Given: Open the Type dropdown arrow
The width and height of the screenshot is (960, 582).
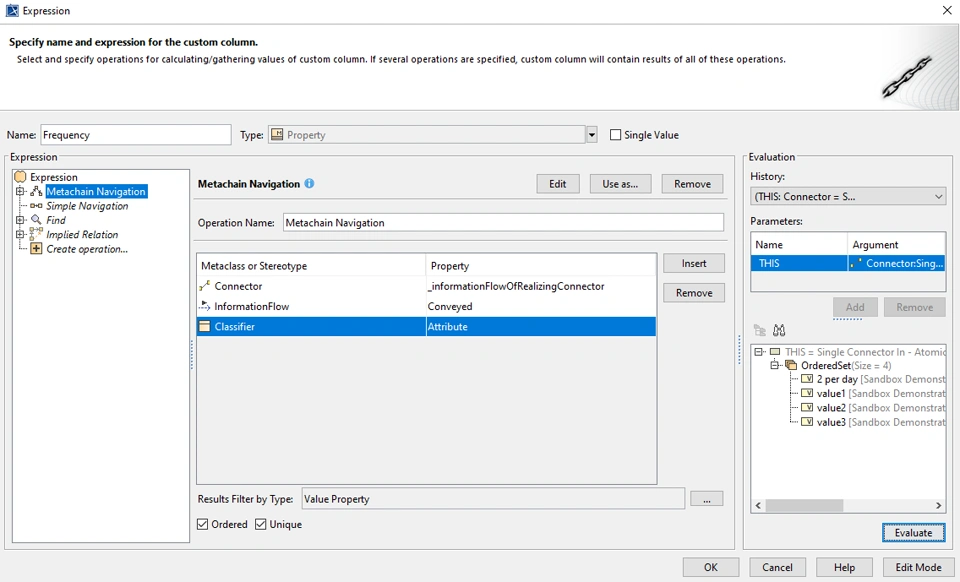Looking at the screenshot, I should pyautogui.click(x=591, y=135).
